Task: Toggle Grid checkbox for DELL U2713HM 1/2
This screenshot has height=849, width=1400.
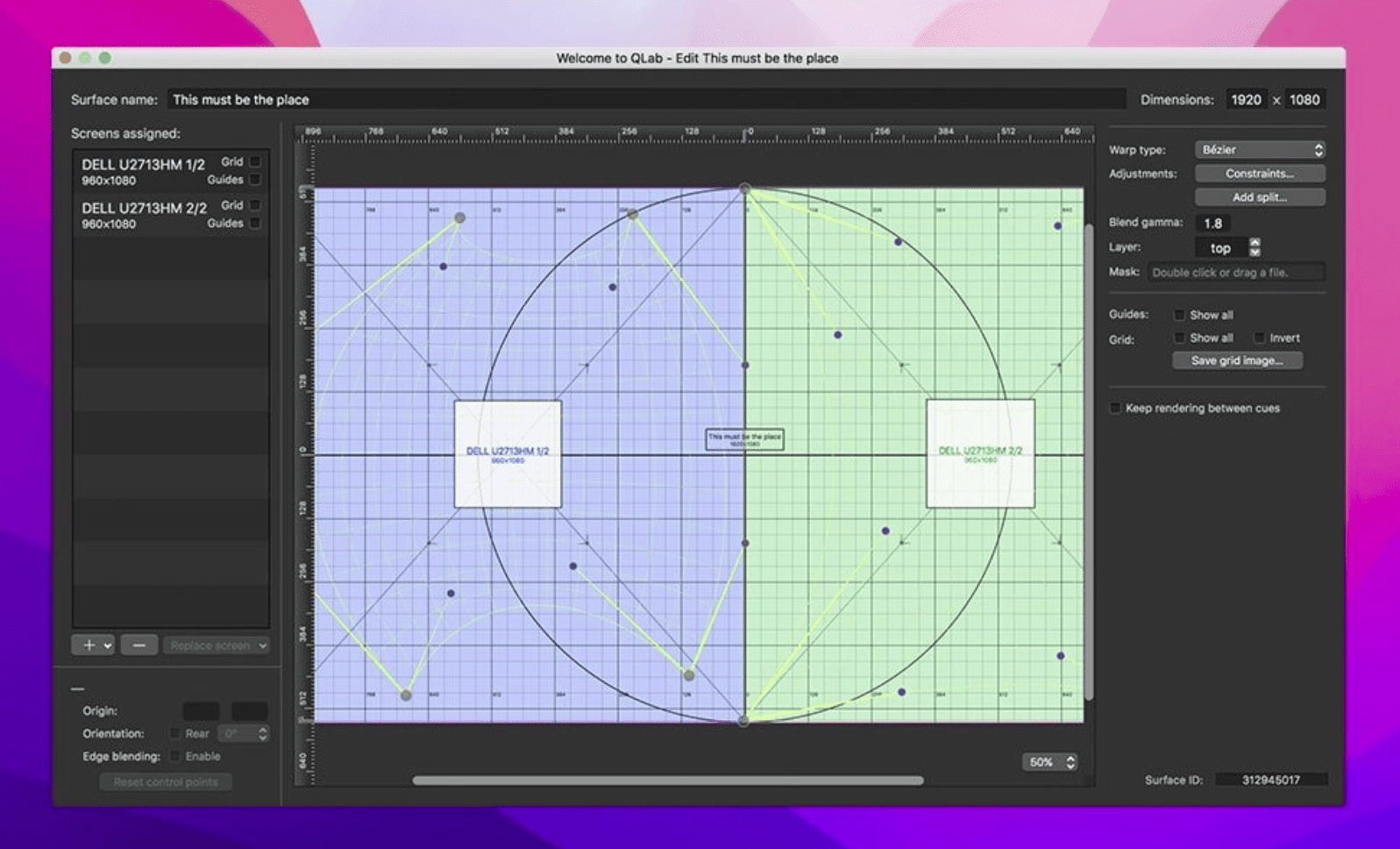Action: pos(255,161)
